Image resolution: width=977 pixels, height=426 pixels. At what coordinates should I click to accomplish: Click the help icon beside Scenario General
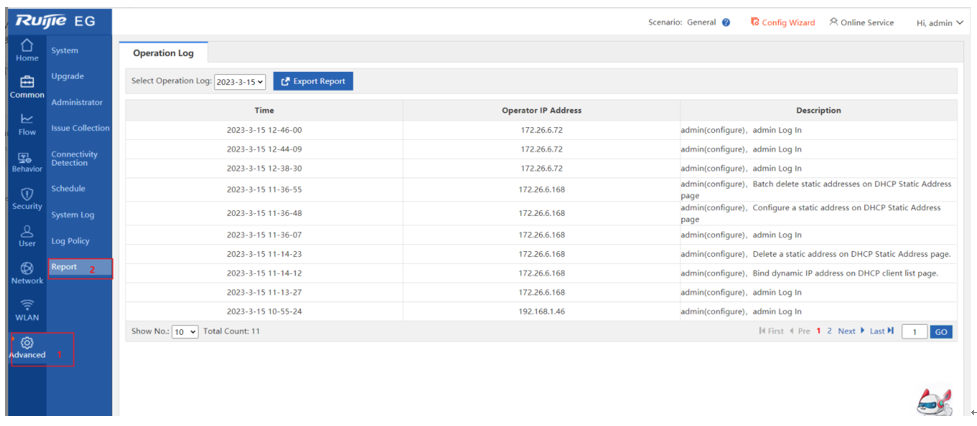726,22
